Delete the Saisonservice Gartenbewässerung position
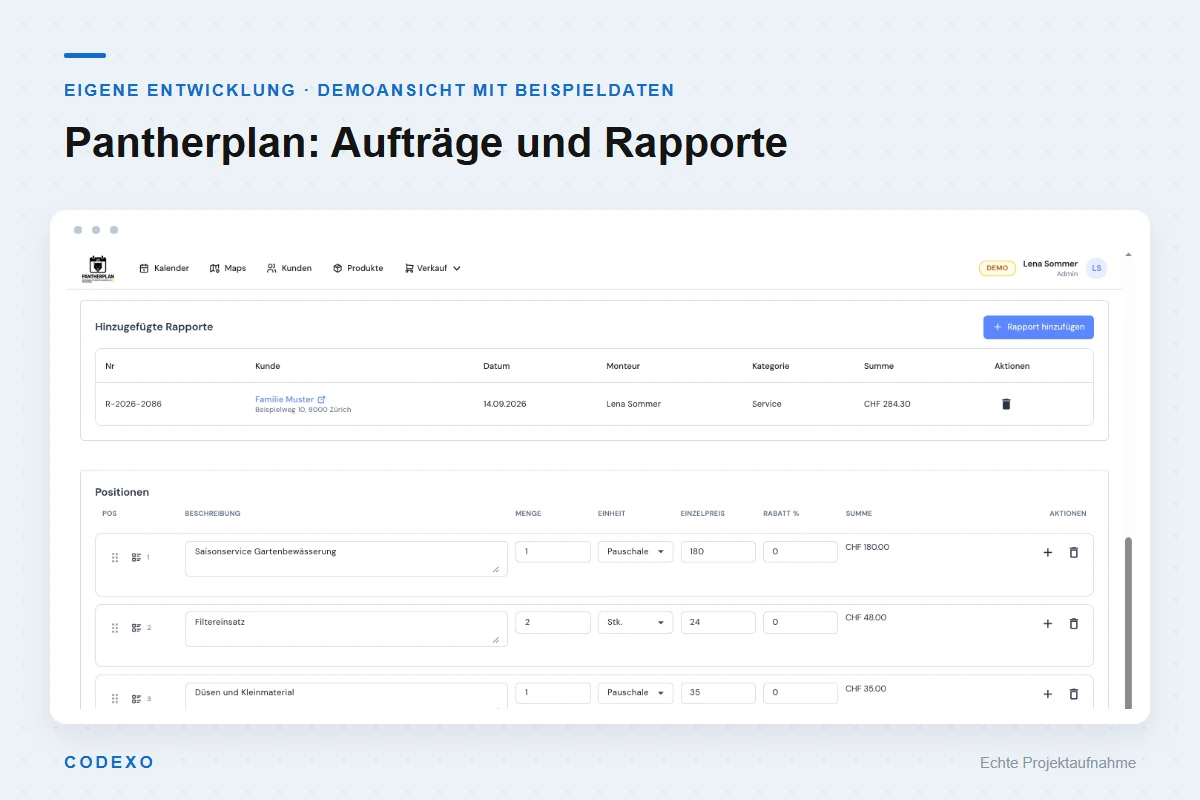This screenshot has height=800, width=1200. coord(1074,552)
